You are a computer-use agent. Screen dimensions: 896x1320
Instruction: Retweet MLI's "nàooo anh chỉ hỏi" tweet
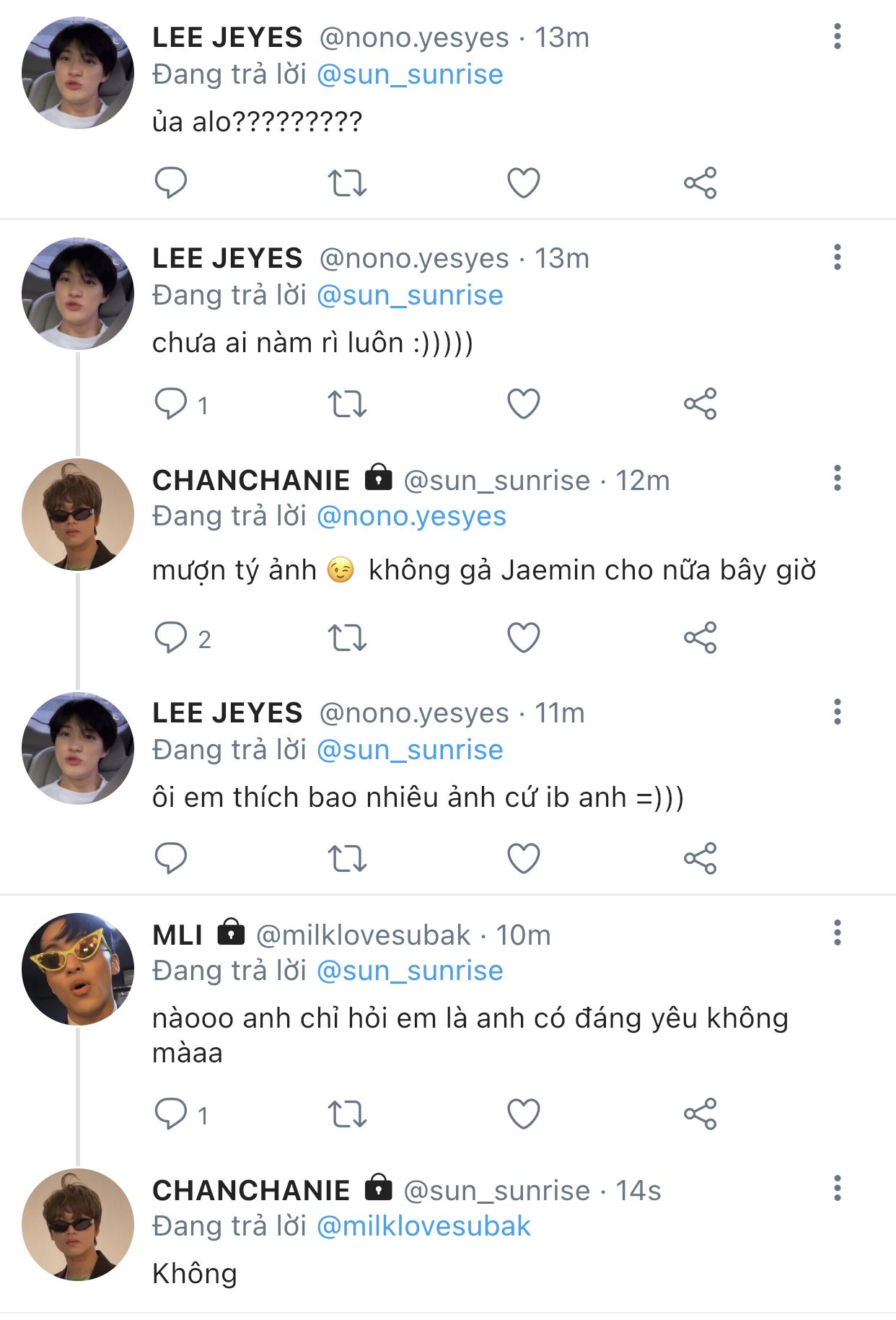point(347,1114)
